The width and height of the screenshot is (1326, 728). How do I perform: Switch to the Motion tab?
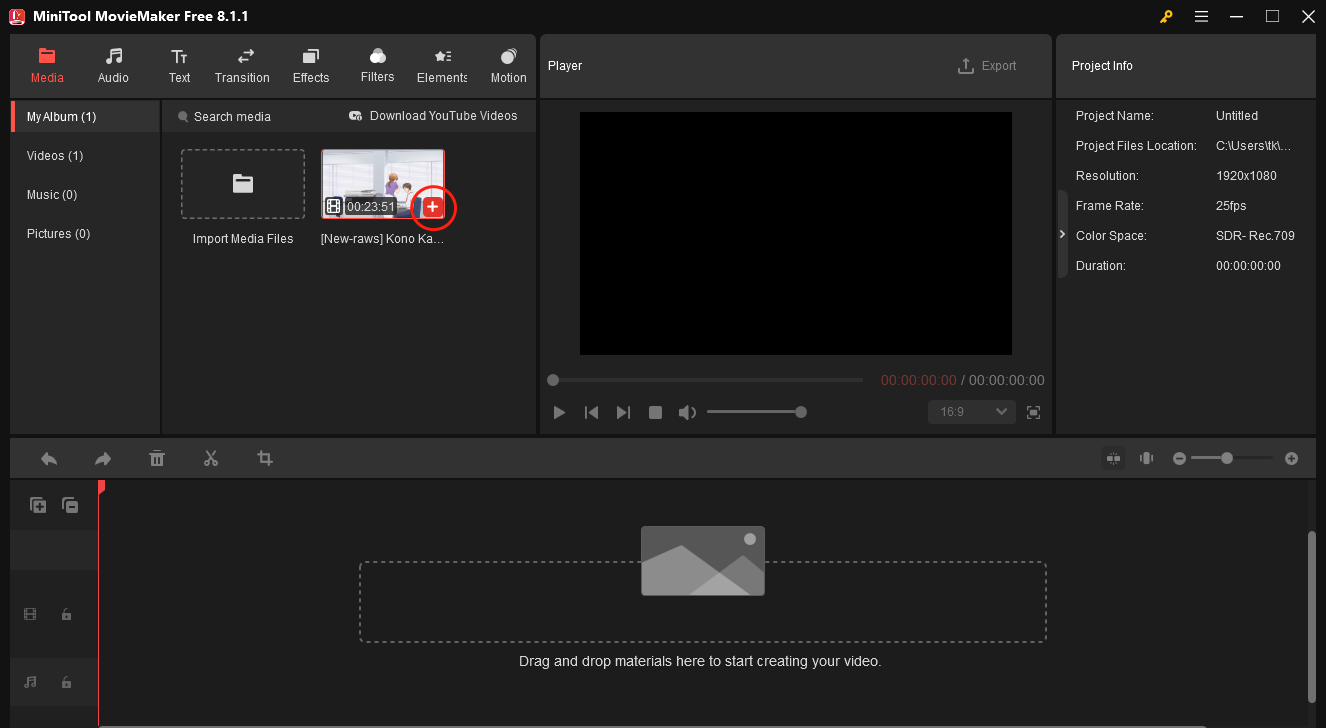tap(508, 66)
